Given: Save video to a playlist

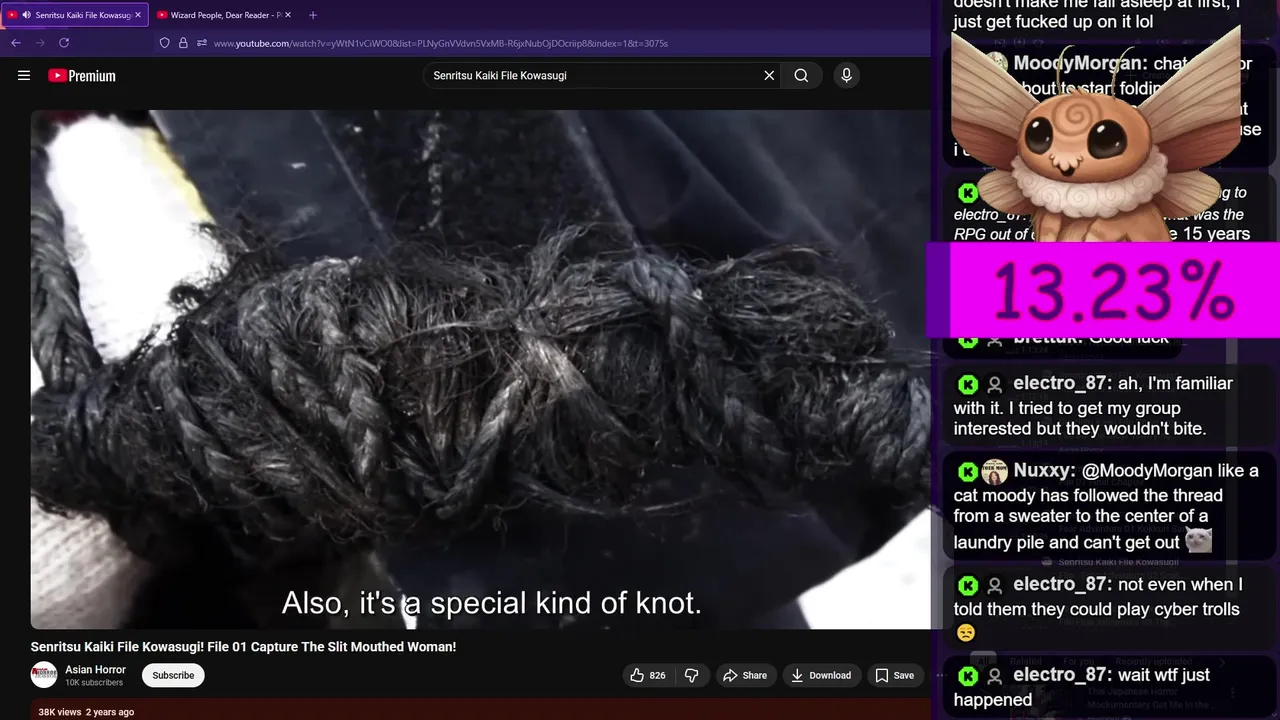Looking at the screenshot, I should (x=894, y=675).
